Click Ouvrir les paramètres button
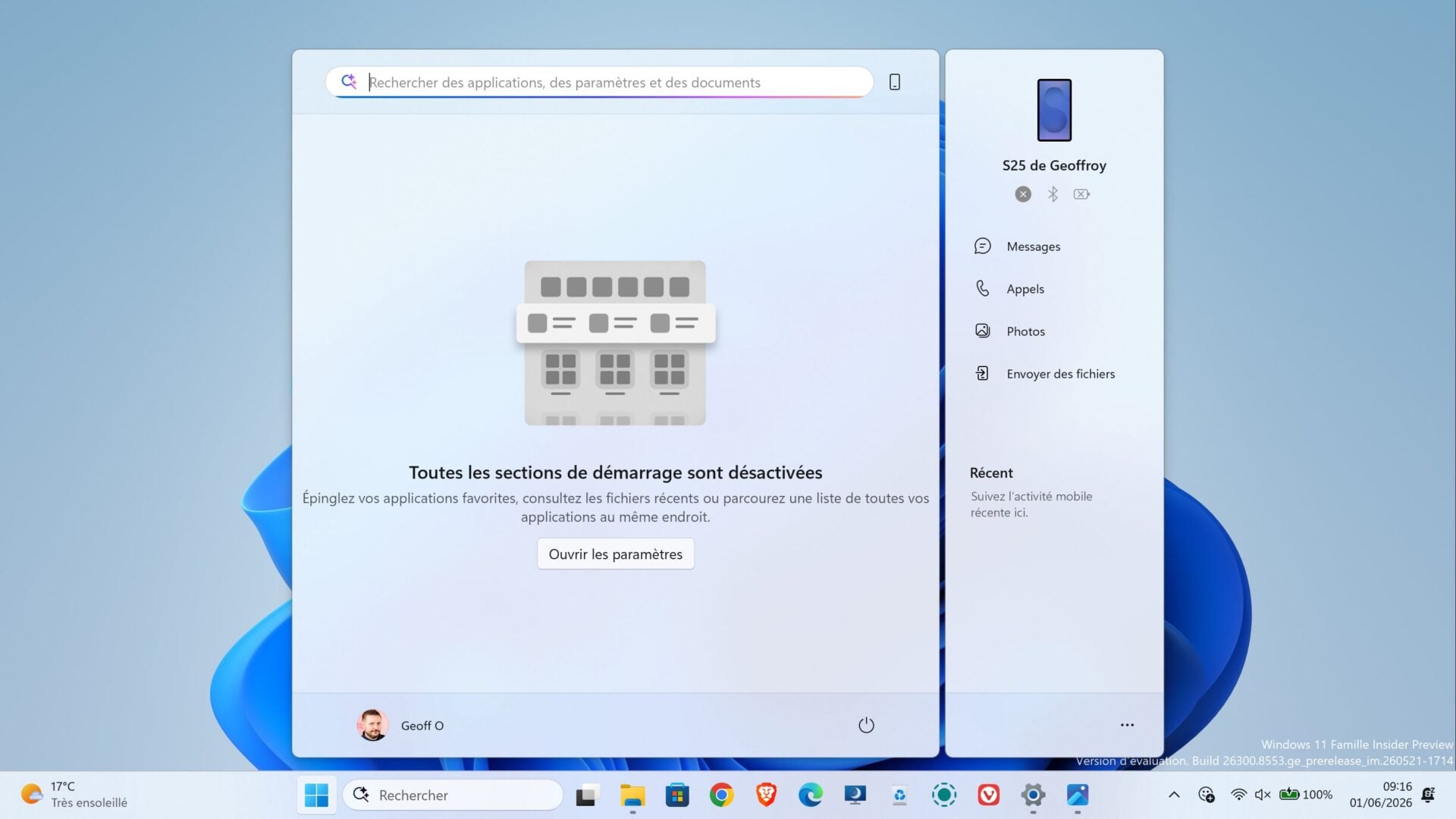 pos(615,554)
